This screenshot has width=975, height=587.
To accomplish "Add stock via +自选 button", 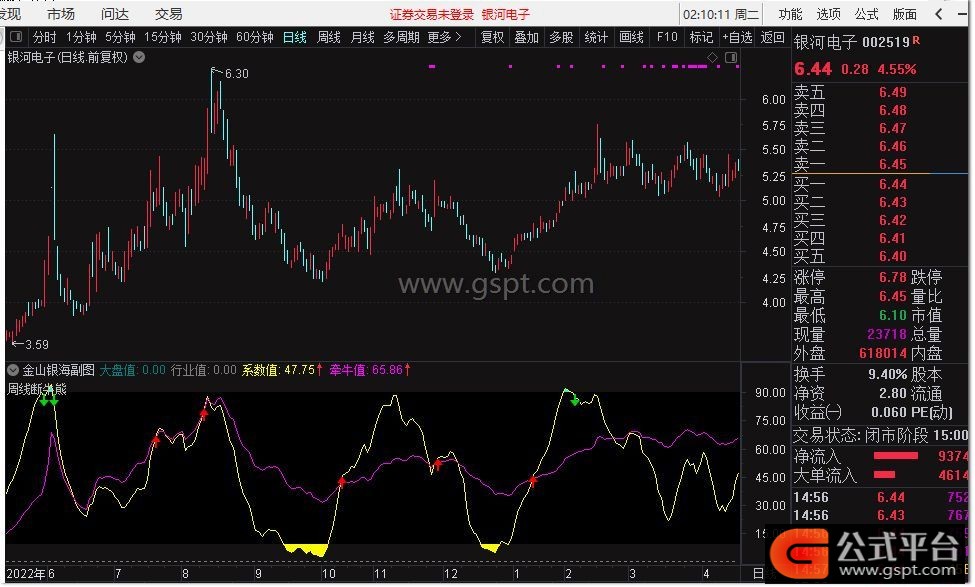I will click(737, 37).
